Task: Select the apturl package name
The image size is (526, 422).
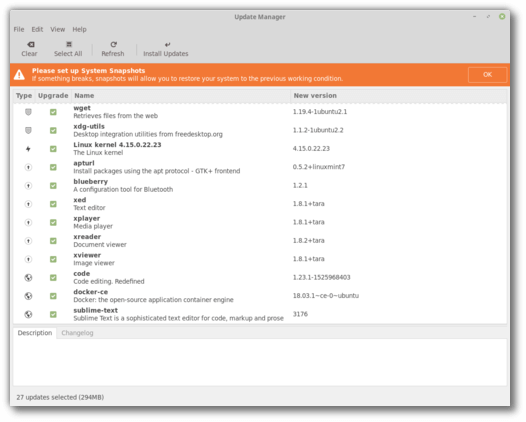Action: click(84, 163)
